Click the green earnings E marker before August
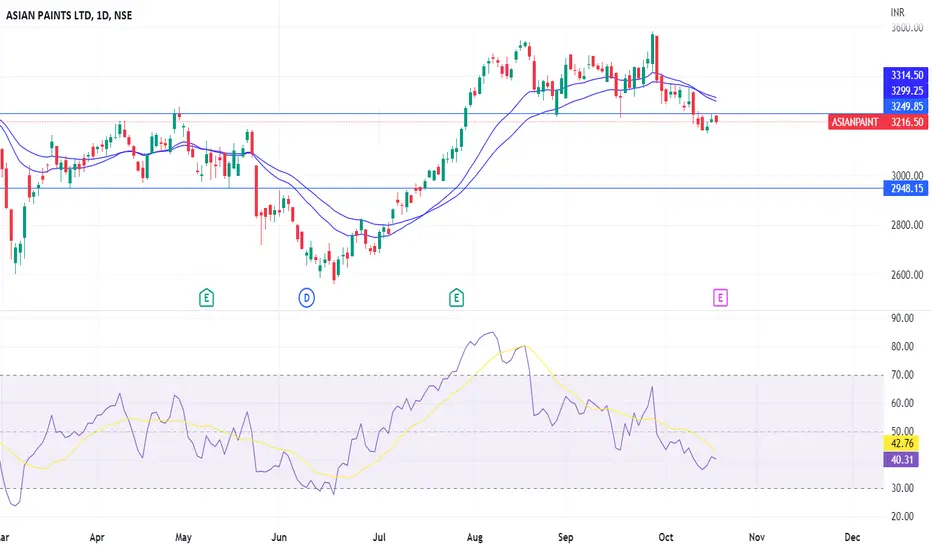 pyautogui.click(x=456, y=297)
